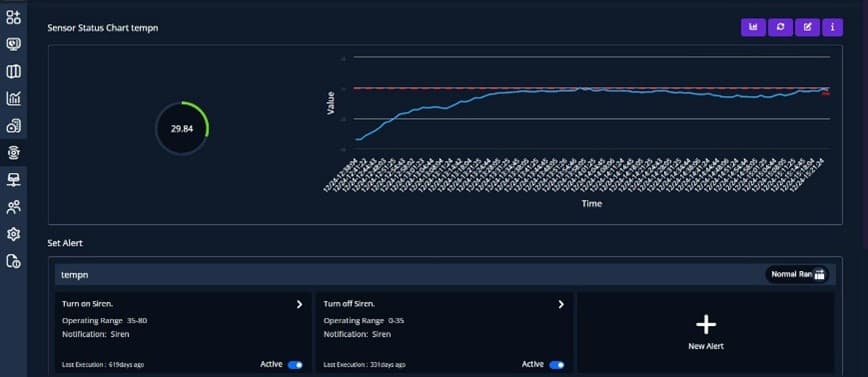
Task: Click the purple edit sensor button
Action: [x=807, y=27]
